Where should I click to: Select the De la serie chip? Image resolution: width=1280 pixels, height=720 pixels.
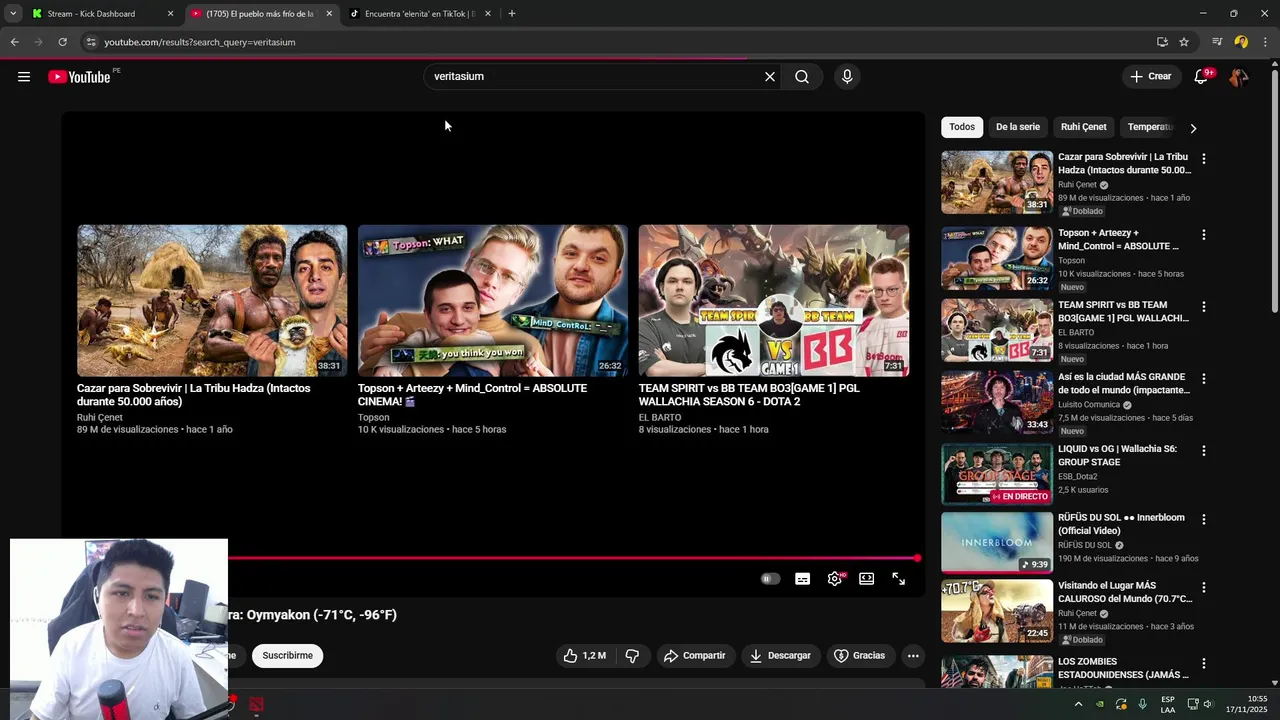[1018, 127]
